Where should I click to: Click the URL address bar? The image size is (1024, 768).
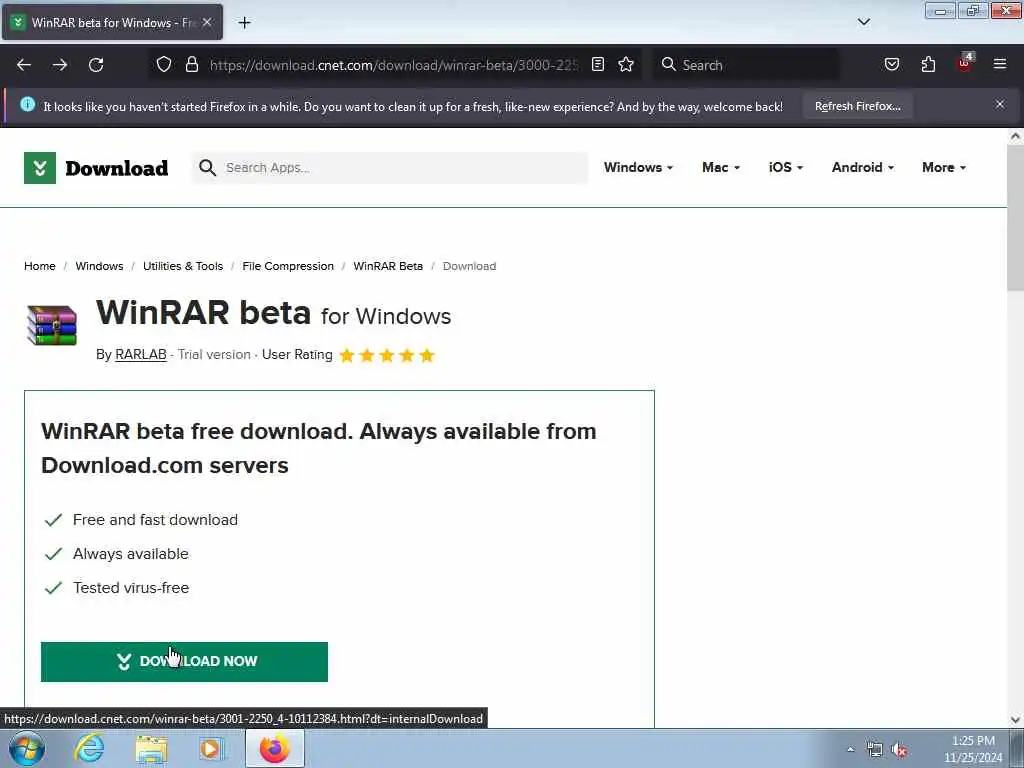pos(394,65)
